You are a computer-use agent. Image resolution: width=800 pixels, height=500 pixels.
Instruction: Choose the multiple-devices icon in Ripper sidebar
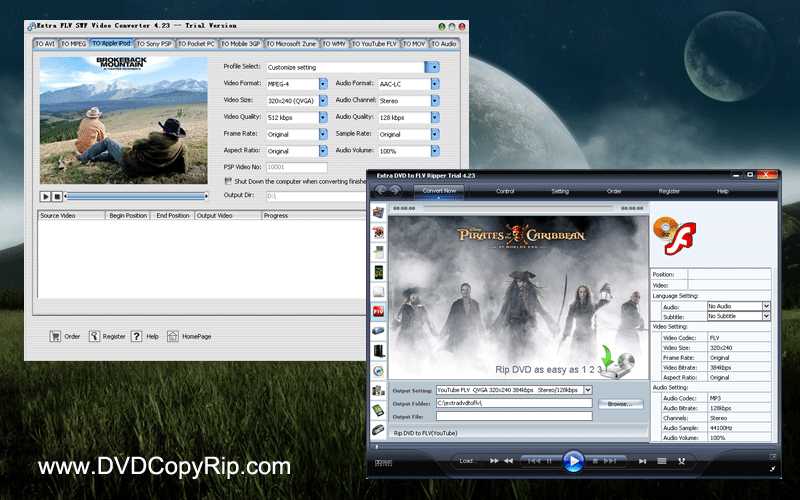point(378,391)
